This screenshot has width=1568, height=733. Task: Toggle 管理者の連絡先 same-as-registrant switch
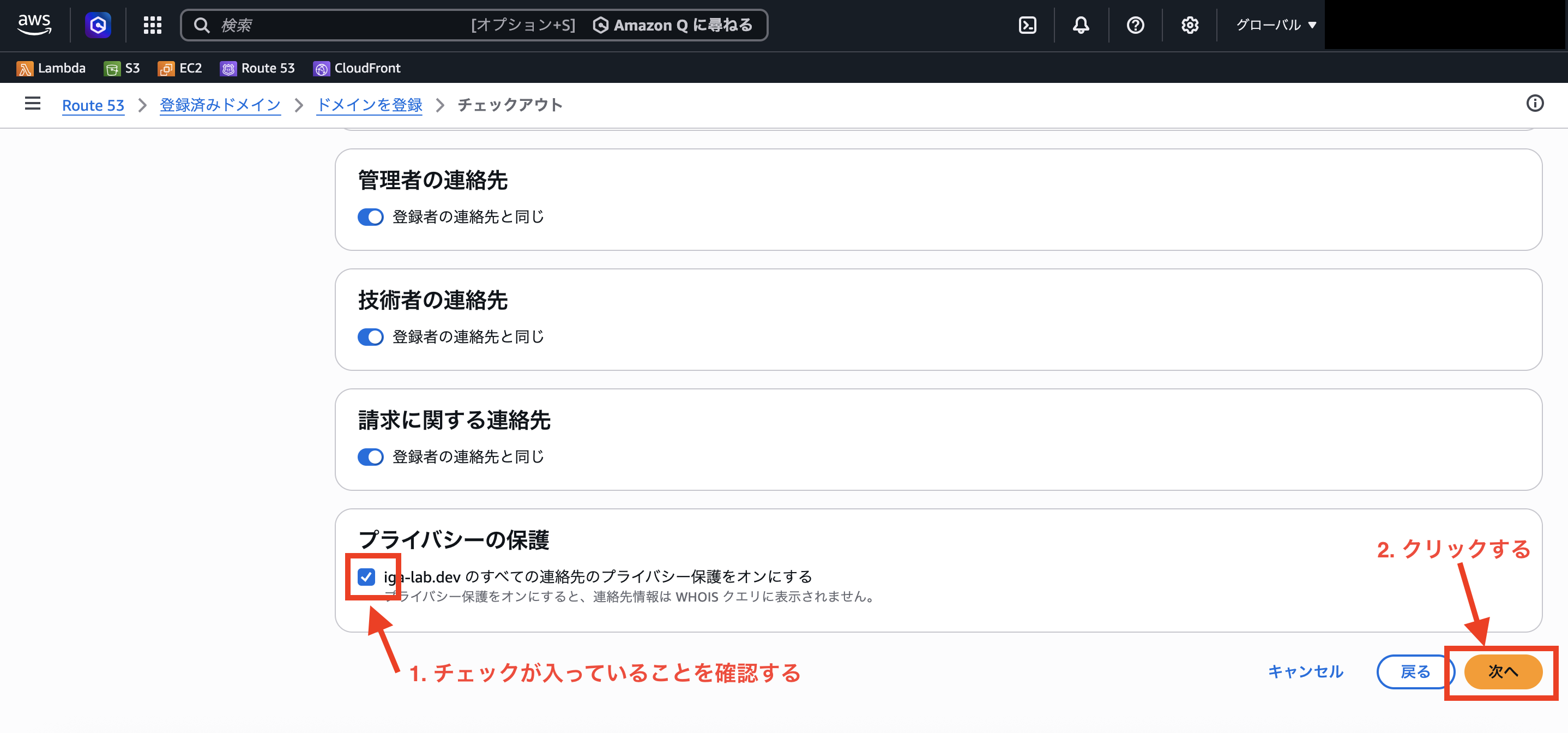[x=371, y=217]
